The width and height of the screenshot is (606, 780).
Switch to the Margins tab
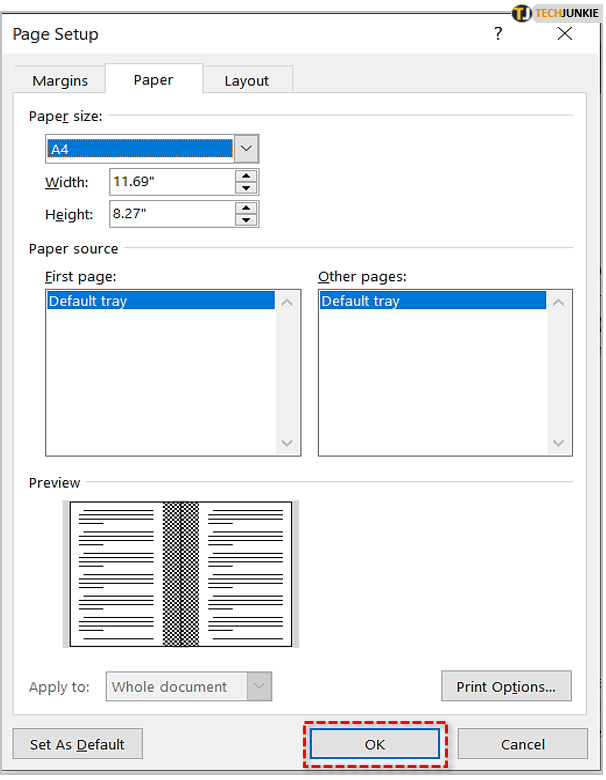tap(60, 81)
